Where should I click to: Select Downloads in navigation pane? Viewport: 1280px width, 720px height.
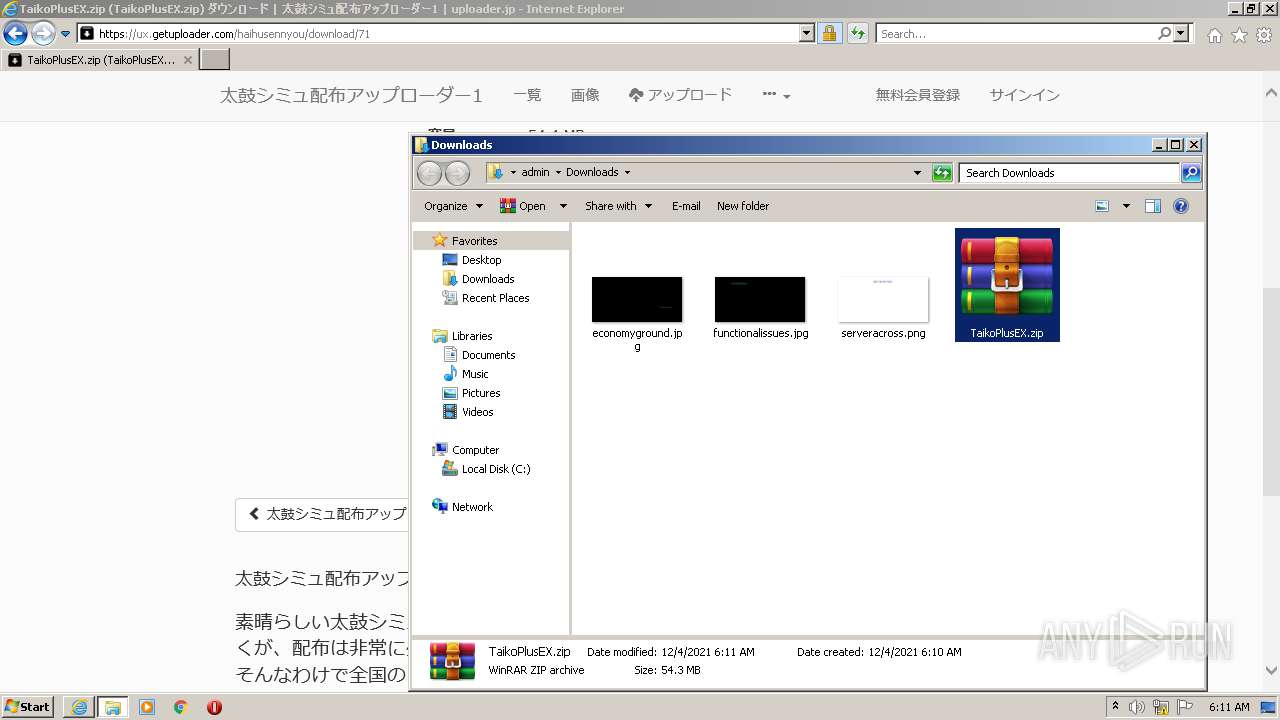[x=488, y=279]
